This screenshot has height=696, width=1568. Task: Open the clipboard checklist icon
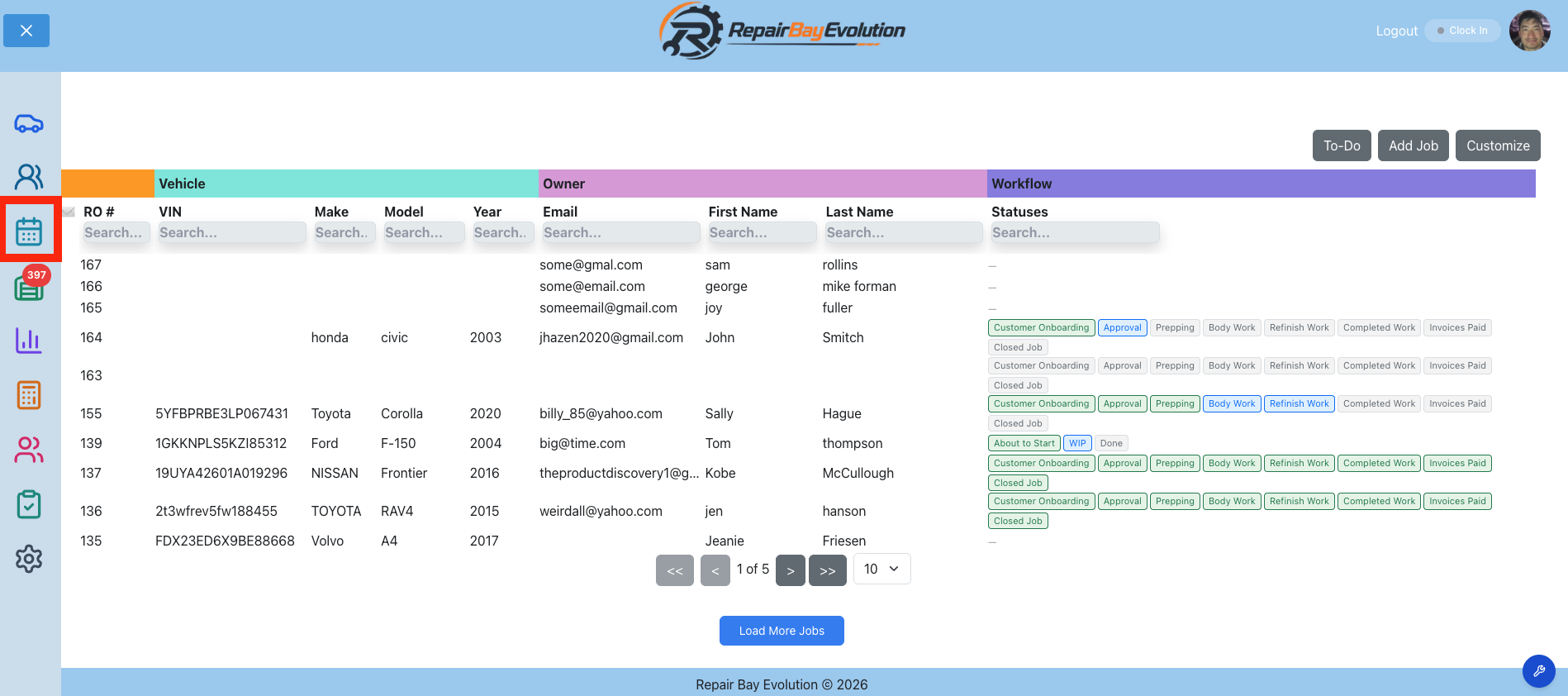click(x=29, y=504)
